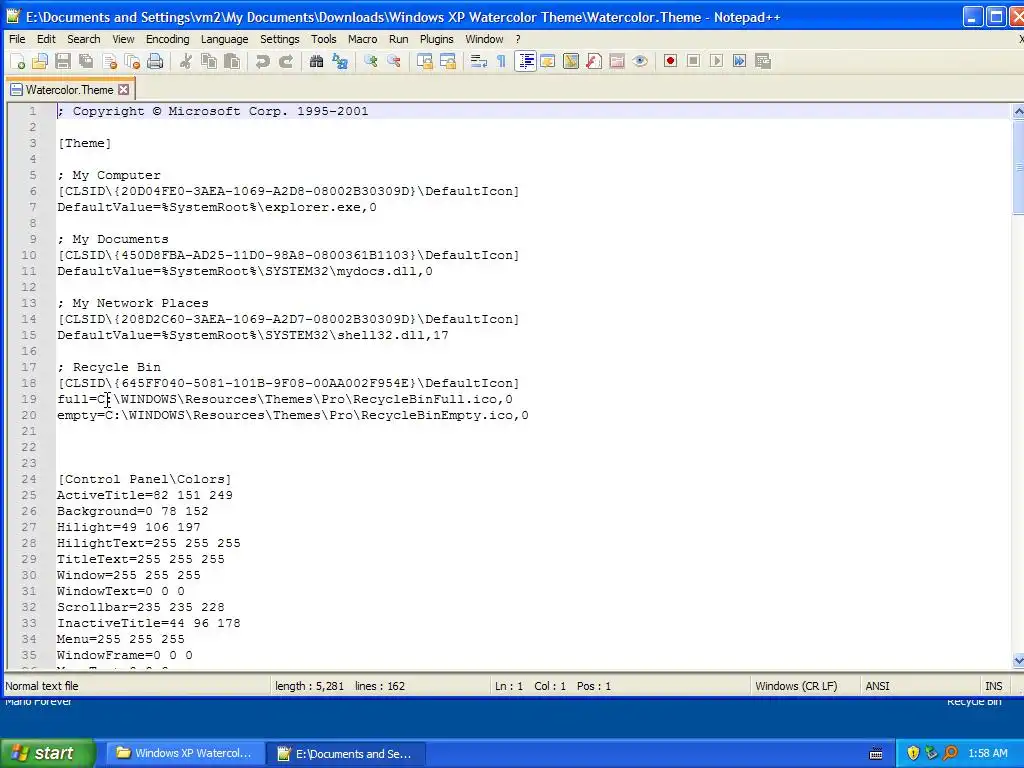Stop macro recording with the square stop icon
Viewport: 1024px width, 768px height.
(694, 61)
